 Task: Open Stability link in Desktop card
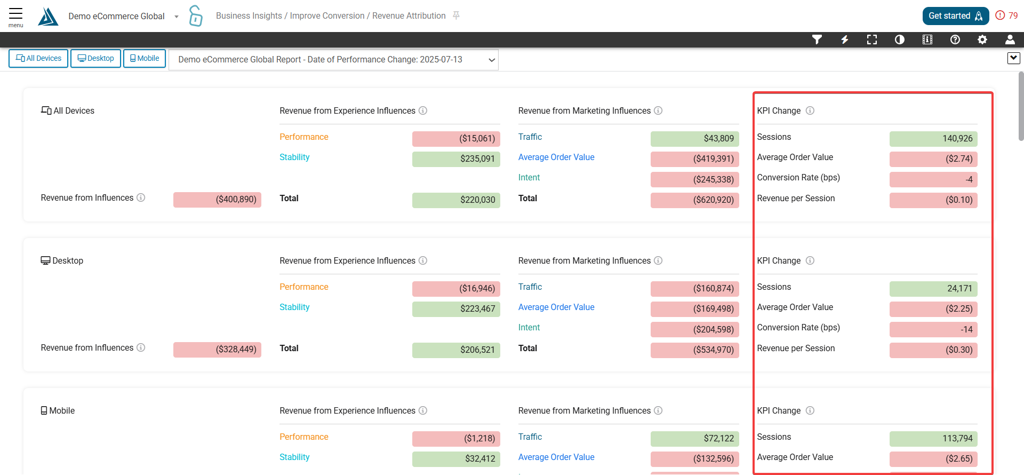(x=295, y=307)
